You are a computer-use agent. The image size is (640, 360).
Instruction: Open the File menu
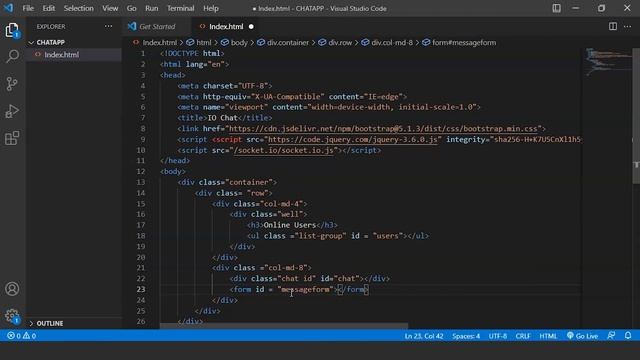pyautogui.click(x=28, y=8)
